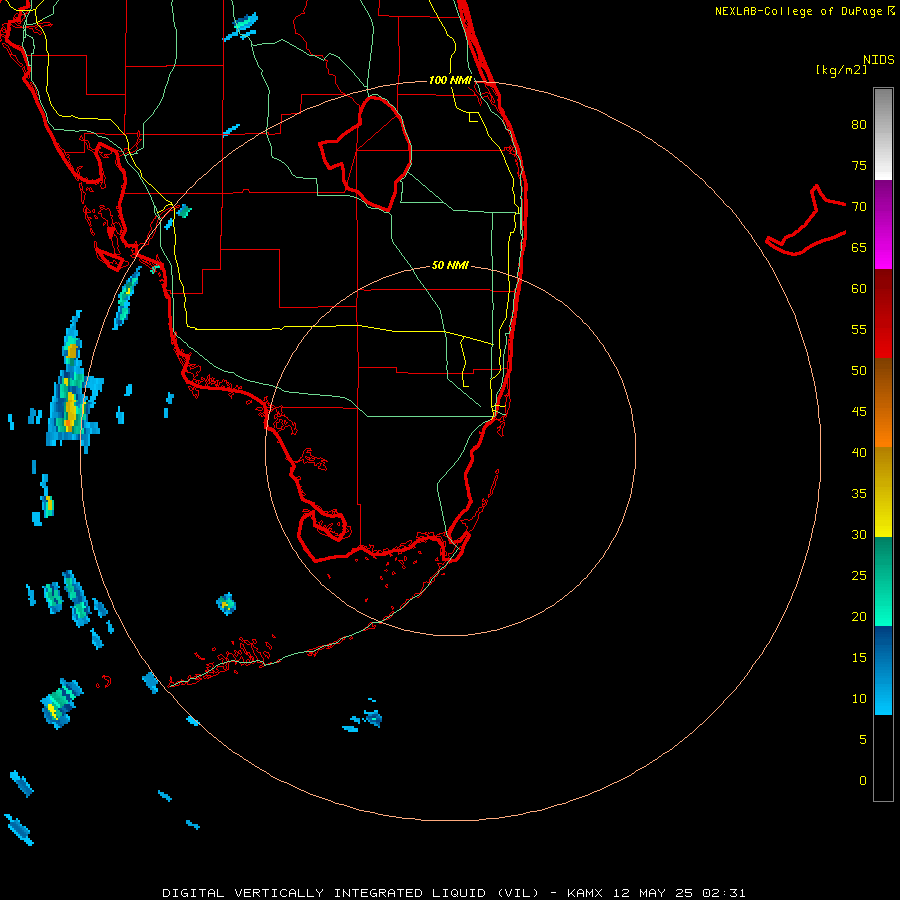Pick the yellow segment of the color bar
The image size is (900, 900).
tap(883, 492)
